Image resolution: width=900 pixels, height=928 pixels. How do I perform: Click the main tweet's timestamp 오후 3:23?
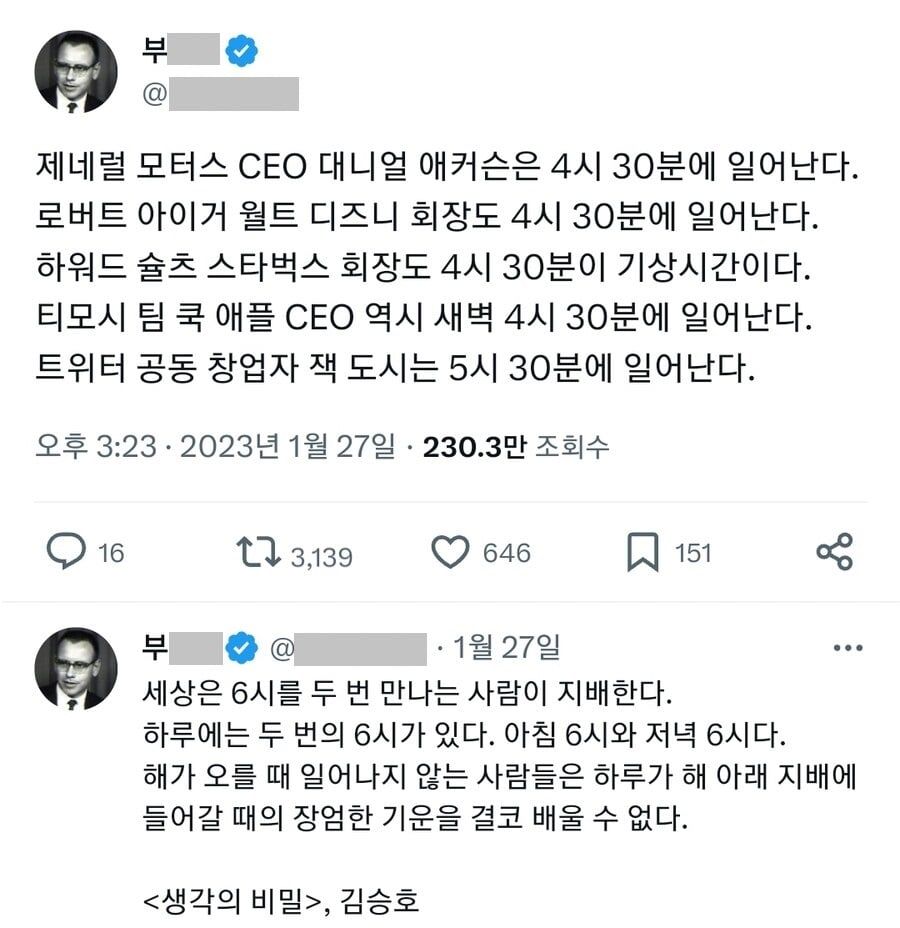[96, 446]
